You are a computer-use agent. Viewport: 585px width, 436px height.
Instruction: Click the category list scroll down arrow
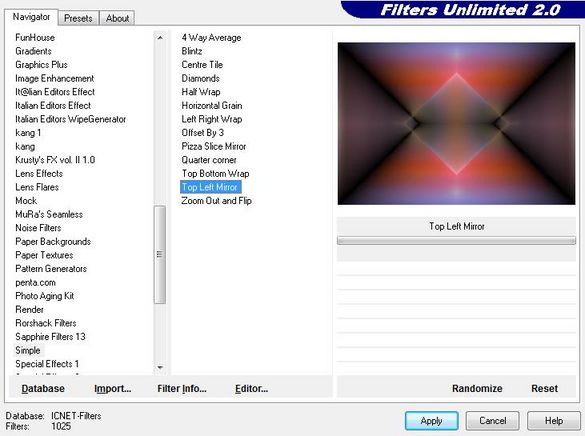160,368
